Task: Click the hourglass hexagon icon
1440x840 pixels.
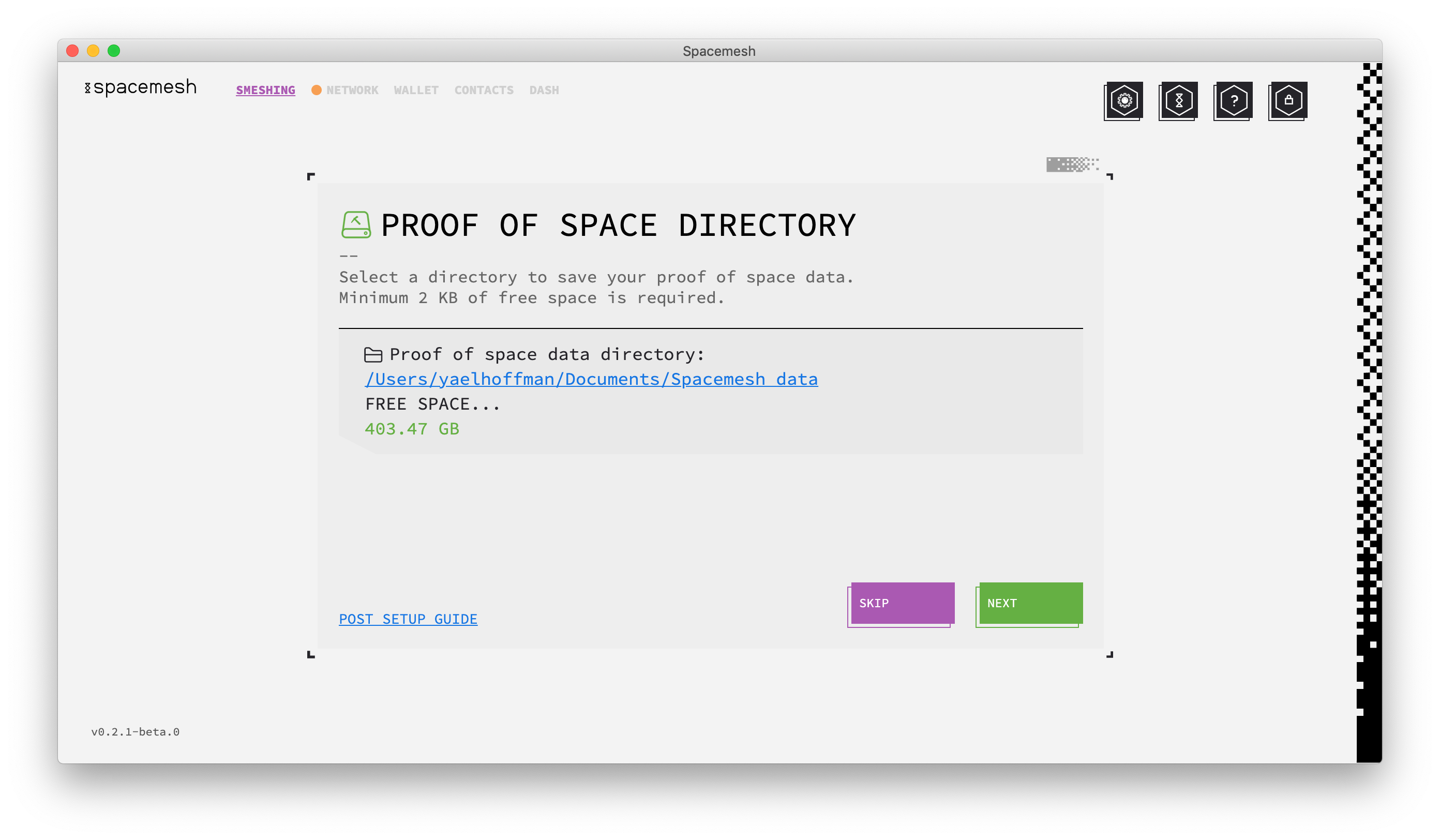Action: (1178, 100)
